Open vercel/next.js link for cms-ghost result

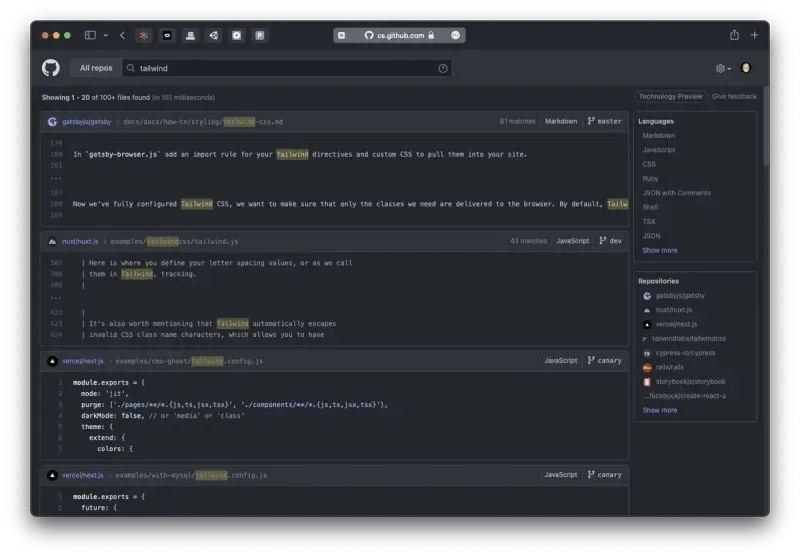tap(83, 361)
